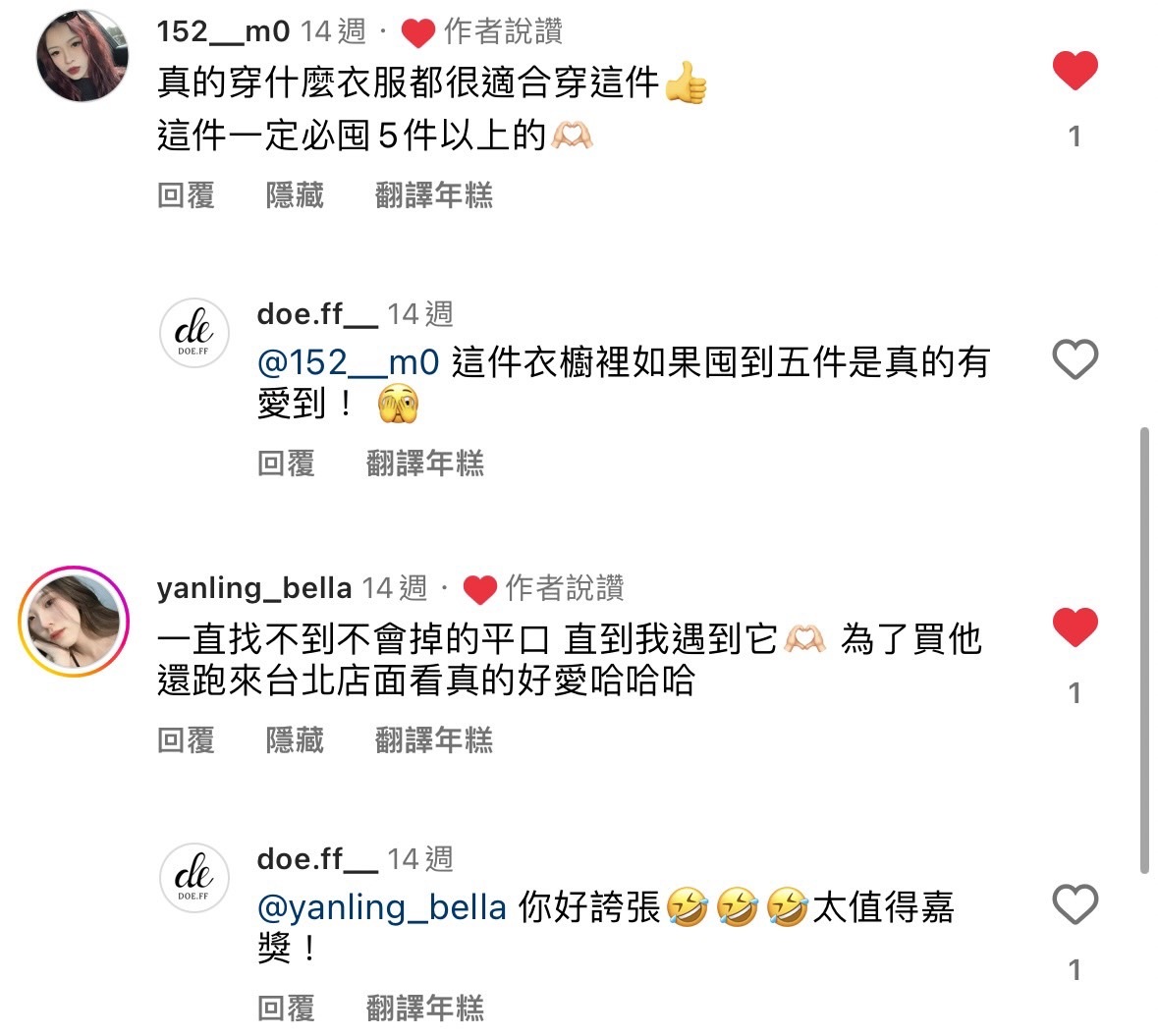
Task: Hide 152__m0's comment
Action: [295, 195]
